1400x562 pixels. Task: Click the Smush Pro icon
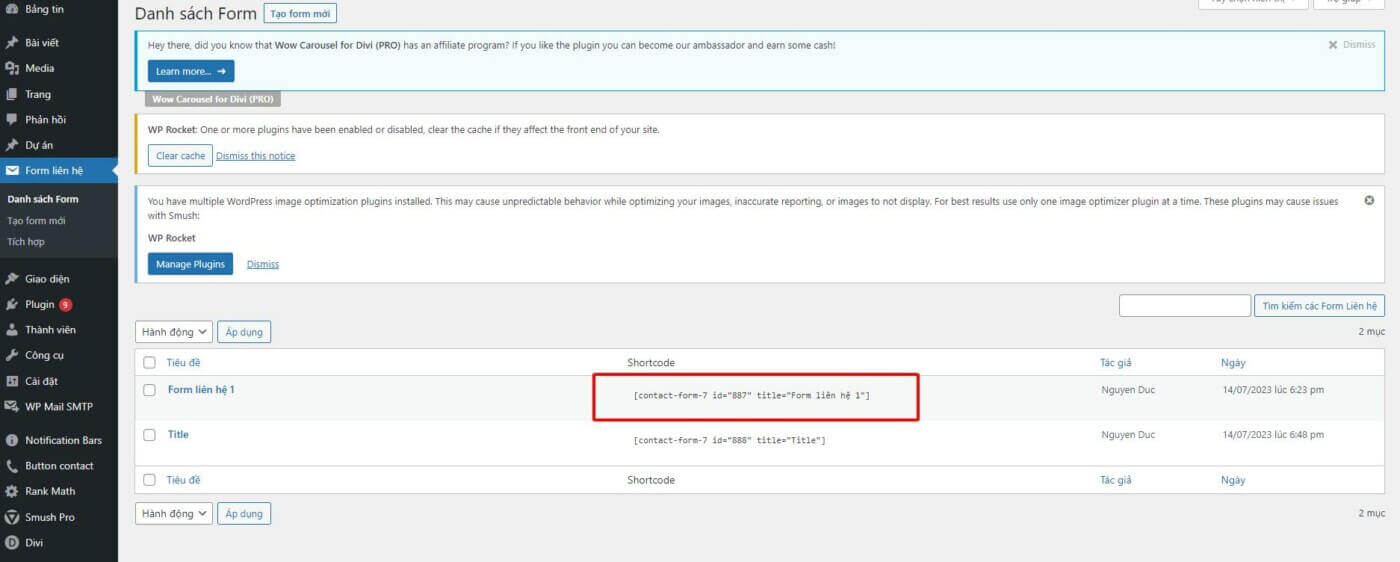click(12, 517)
